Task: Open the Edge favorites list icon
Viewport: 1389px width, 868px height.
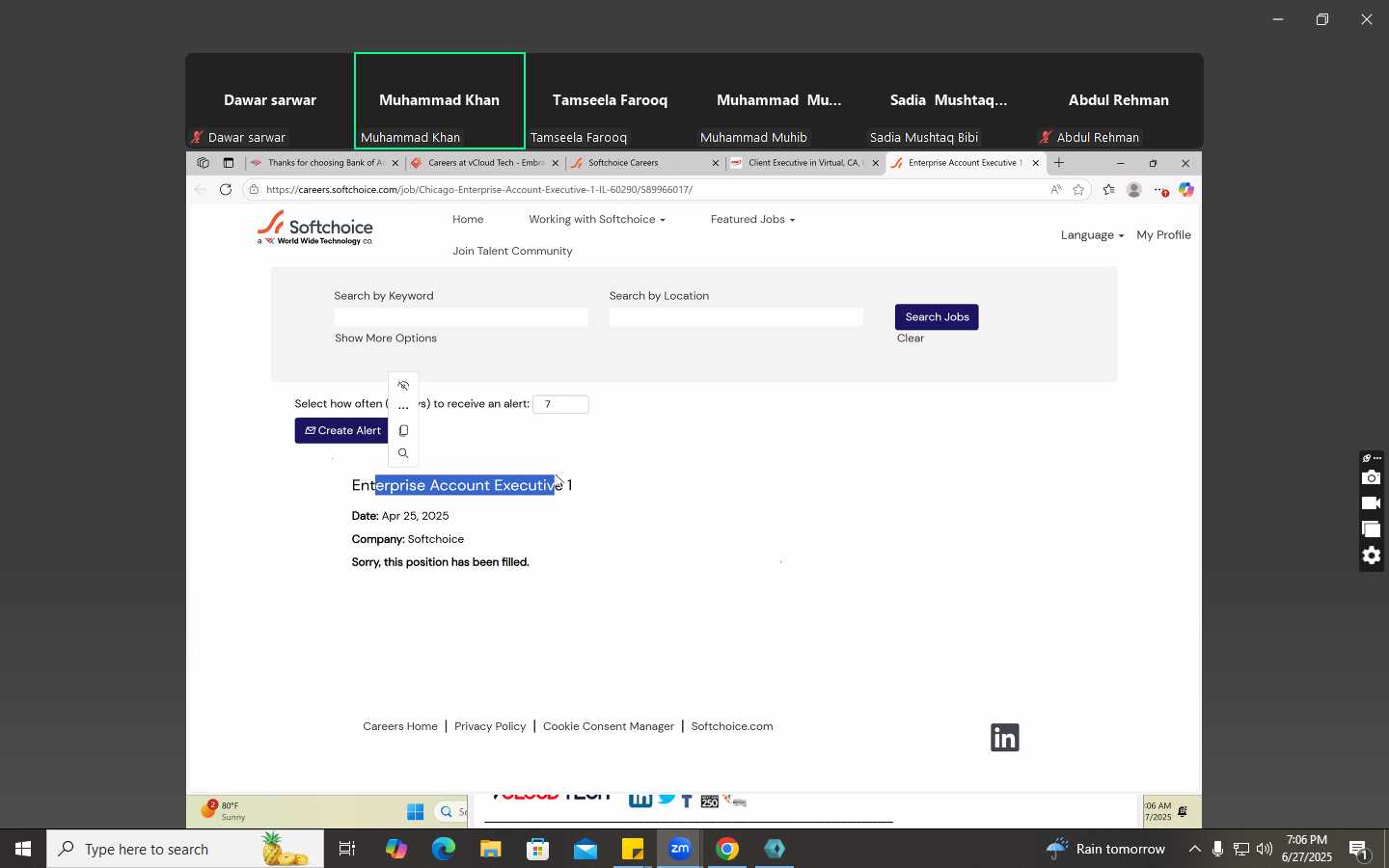Action: pos(1109,190)
